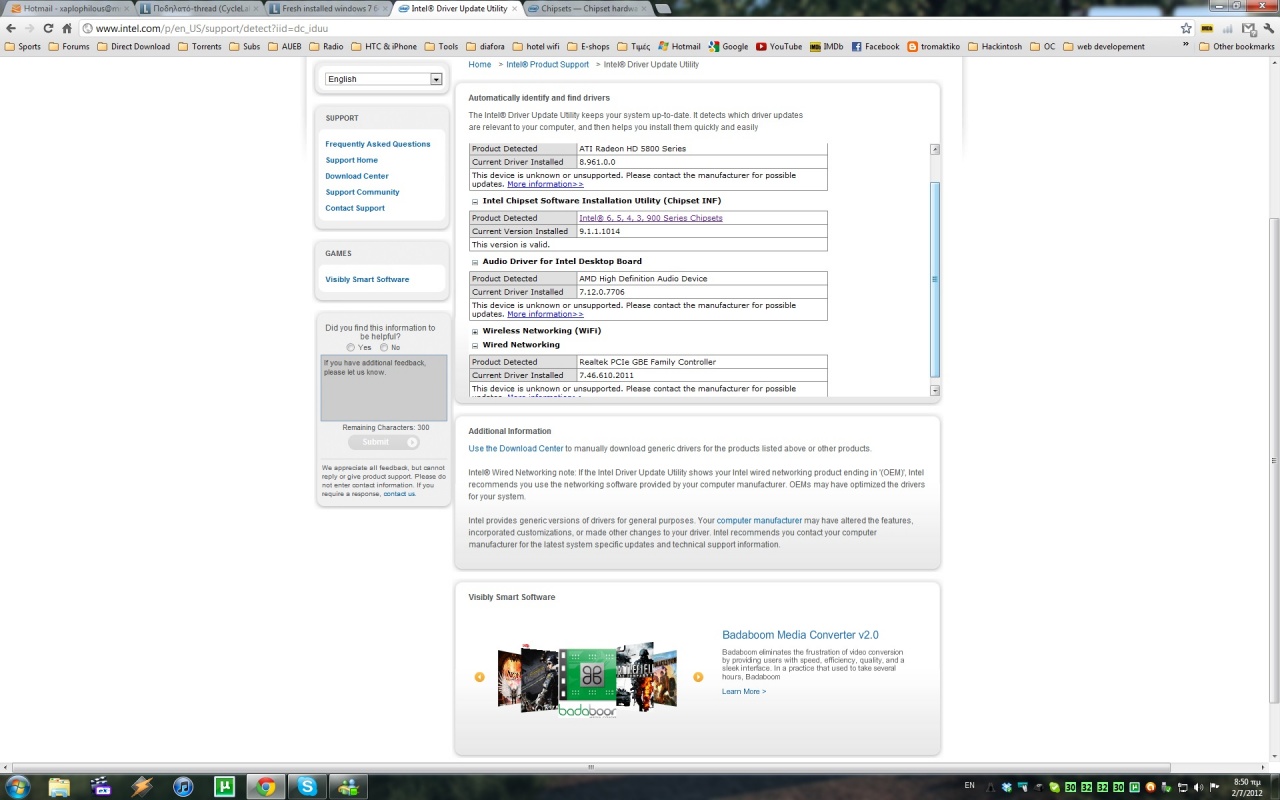Open Frequently Asked Questions link

click(x=378, y=144)
